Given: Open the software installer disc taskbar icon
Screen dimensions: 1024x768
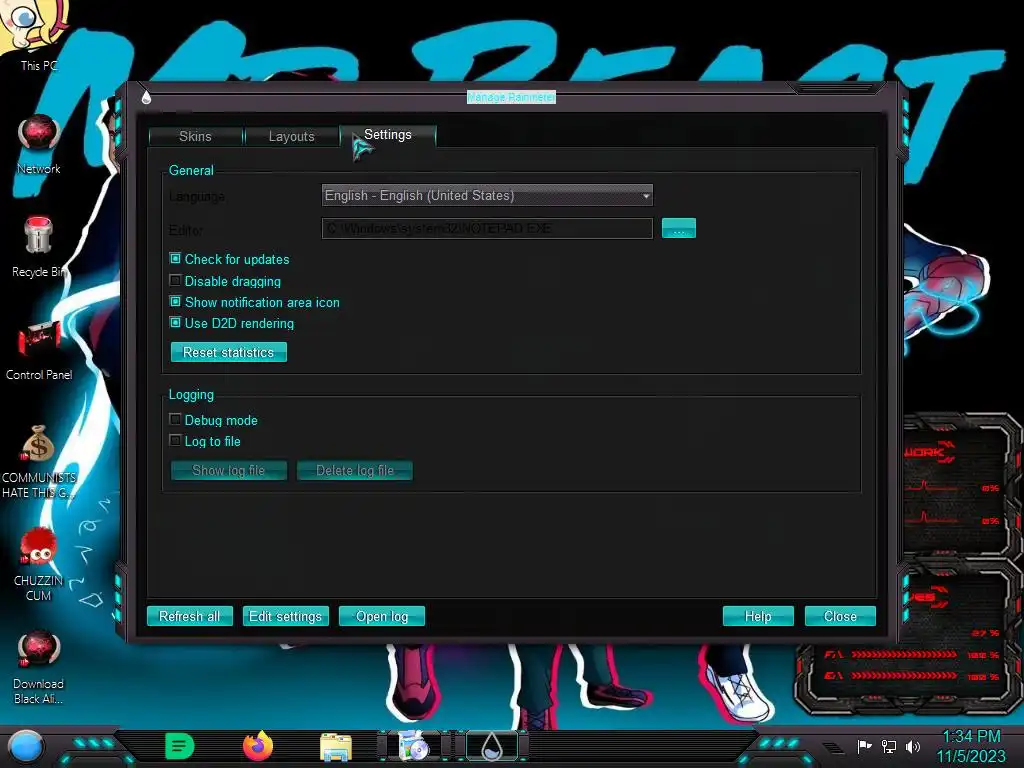Looking at the screenshot, I should [413, 746].
